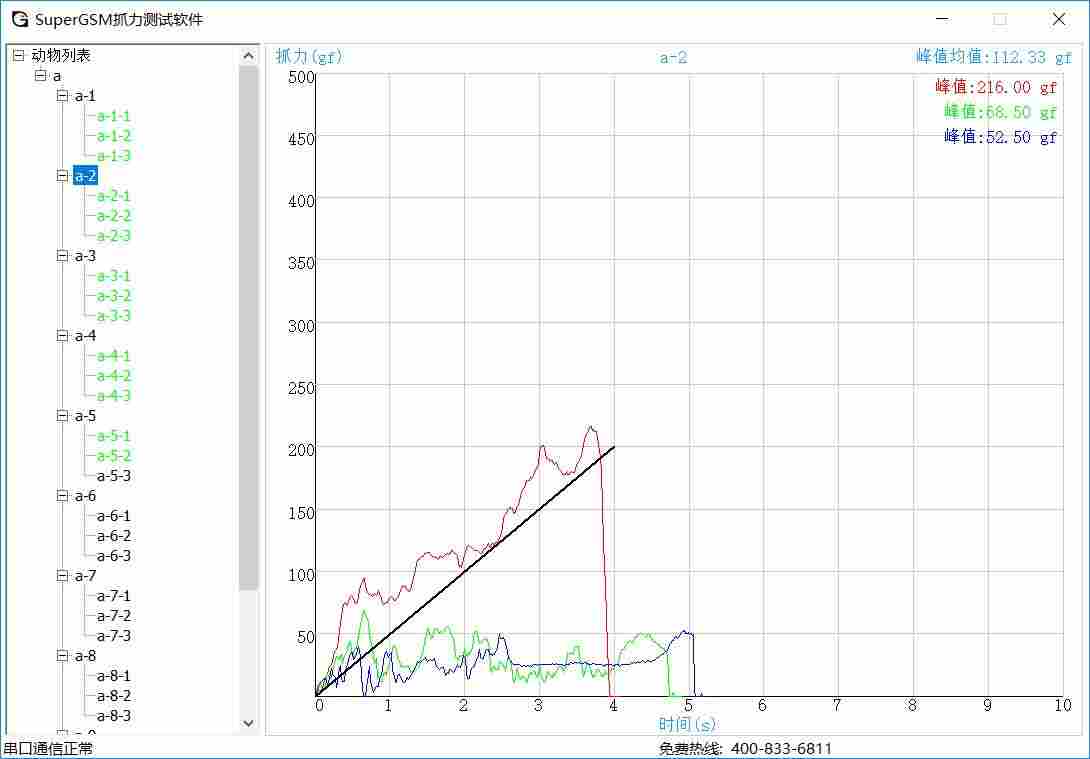Viewport: 1090px width, 759px height.
Task: Click the green peak value 68.50 gf label
Action: [x=1000, y=112]
